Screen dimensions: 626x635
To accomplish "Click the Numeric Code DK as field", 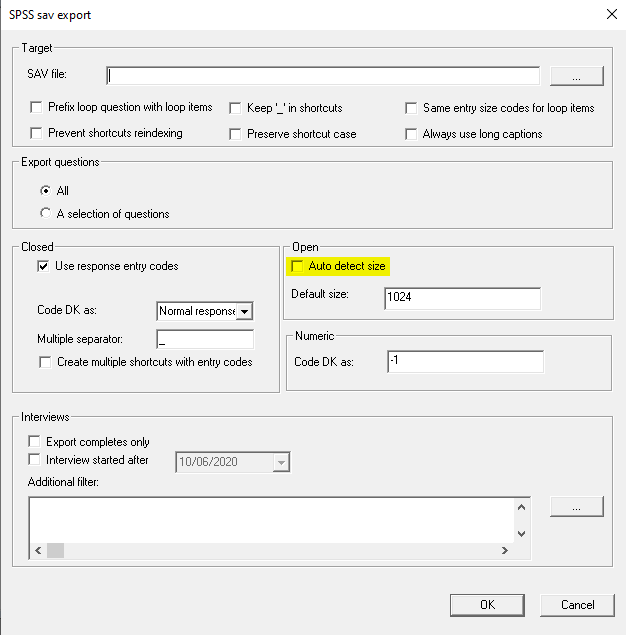I will click(465, 362).
